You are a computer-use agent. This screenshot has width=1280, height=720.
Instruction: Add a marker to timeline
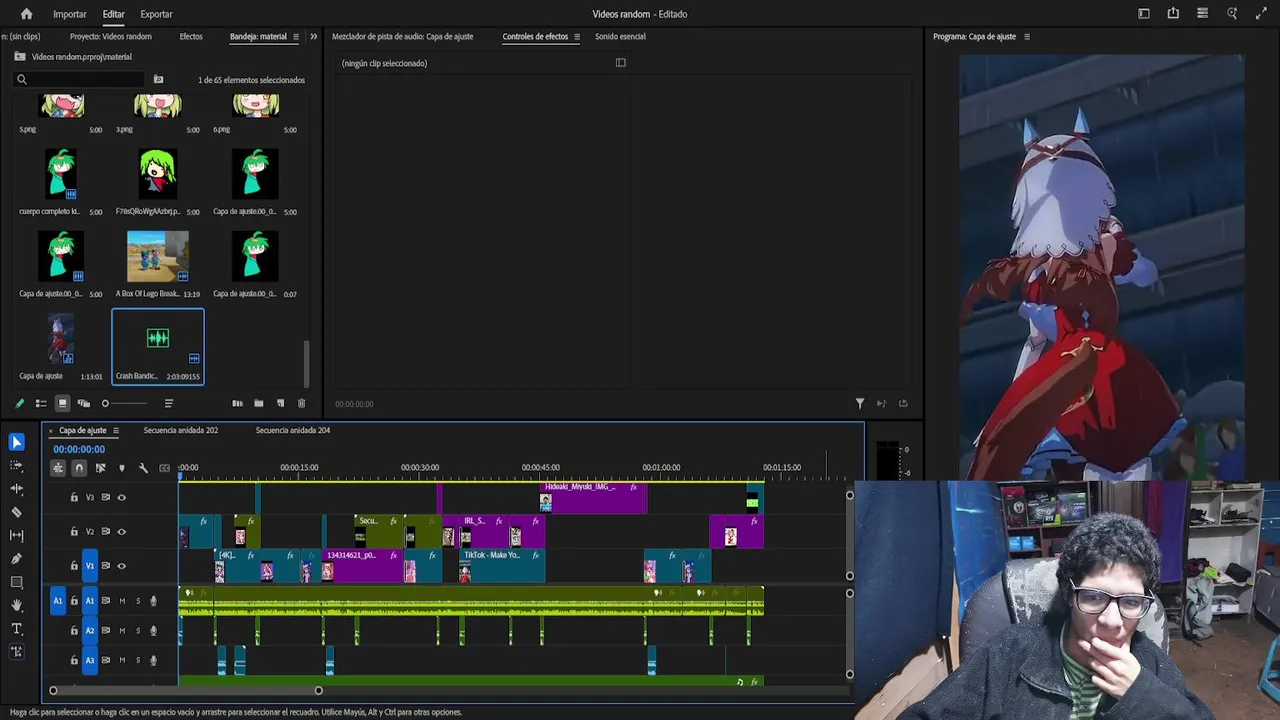pyautogui.click(x=122, y=468)
